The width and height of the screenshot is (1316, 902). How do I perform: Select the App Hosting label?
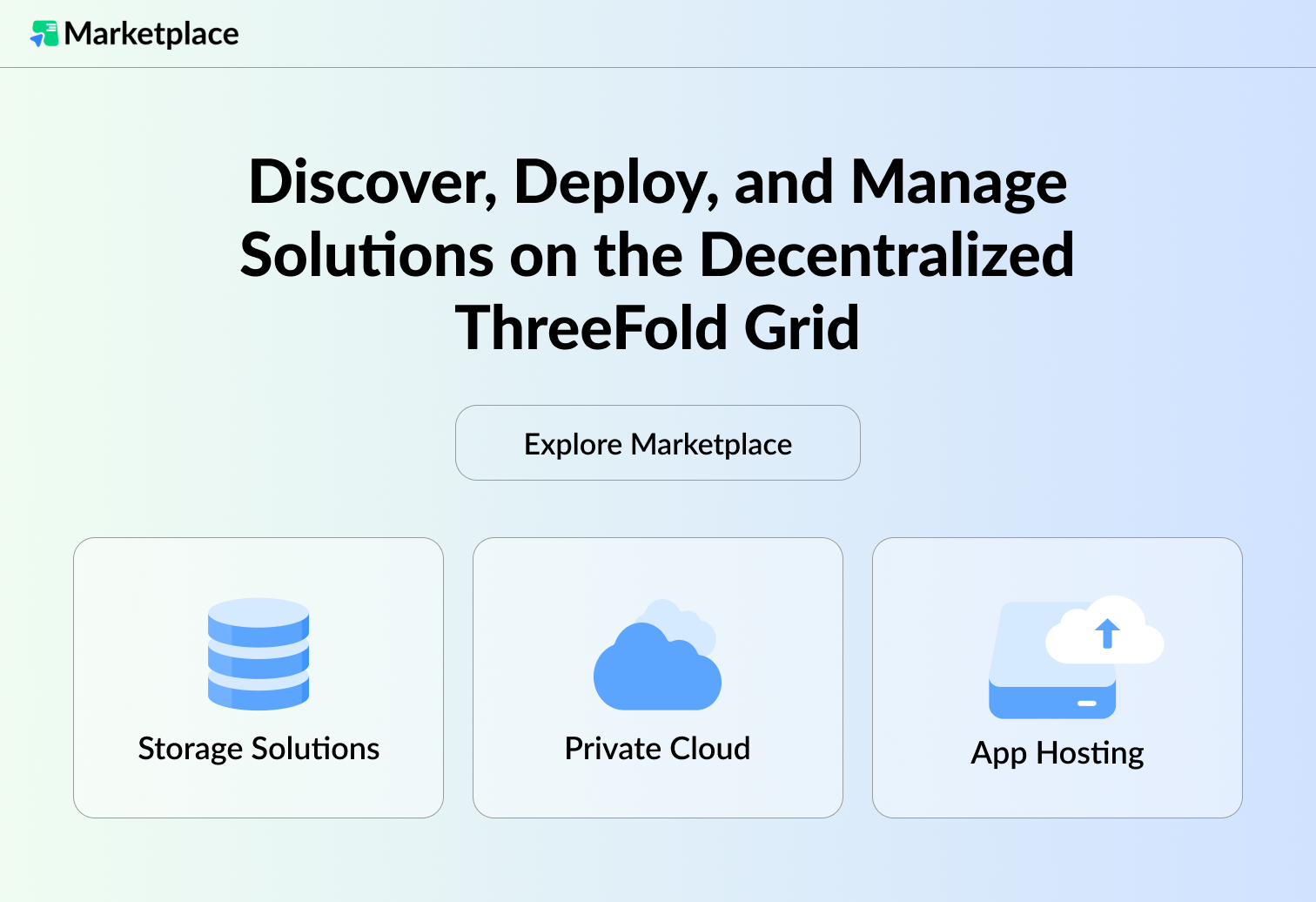[x=1057, y=753]
